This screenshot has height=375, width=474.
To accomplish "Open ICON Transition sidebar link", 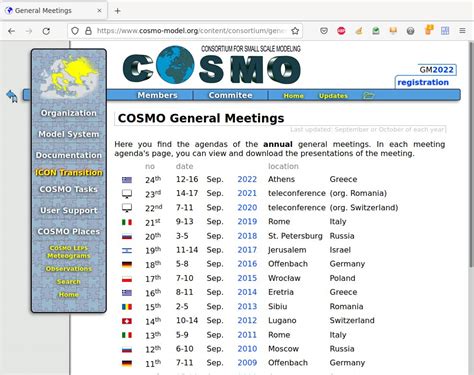I will (69, 172).
